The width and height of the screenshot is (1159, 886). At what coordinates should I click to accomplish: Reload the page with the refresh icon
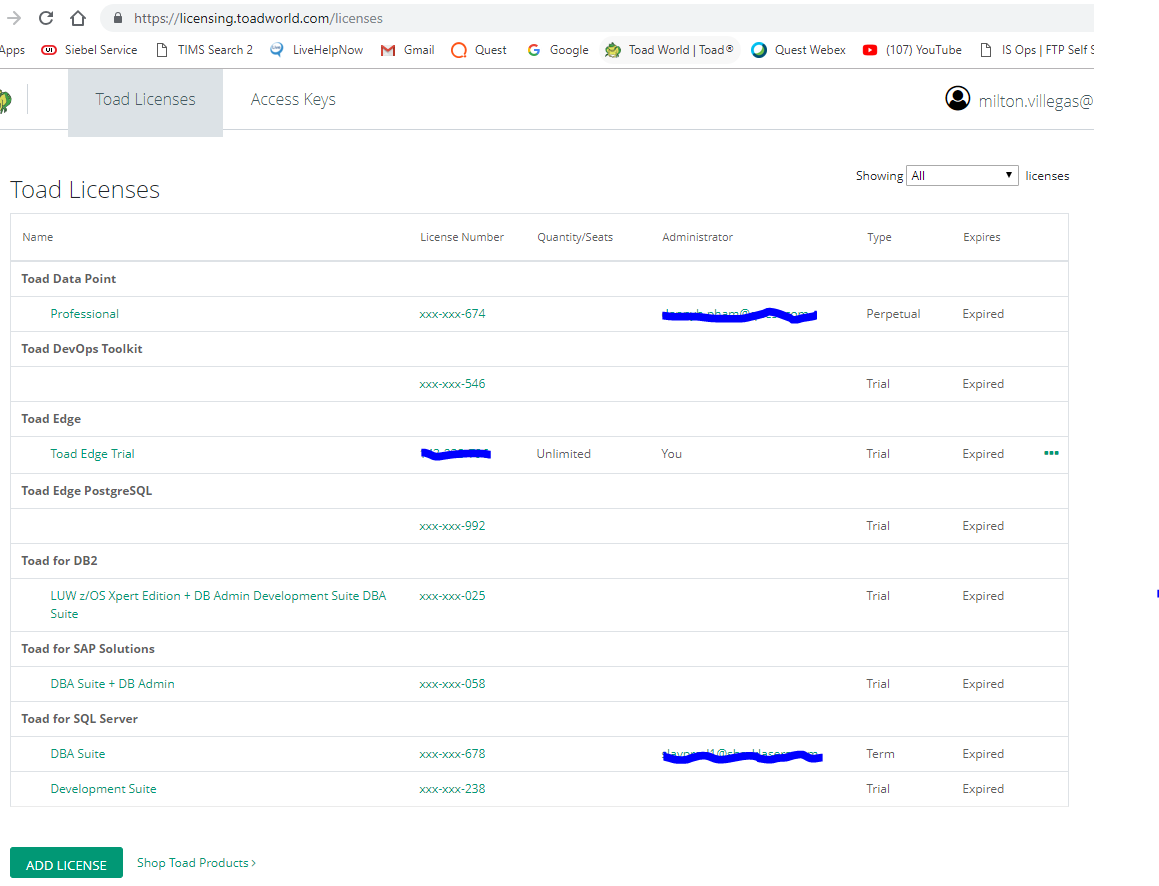pos(46,18)
